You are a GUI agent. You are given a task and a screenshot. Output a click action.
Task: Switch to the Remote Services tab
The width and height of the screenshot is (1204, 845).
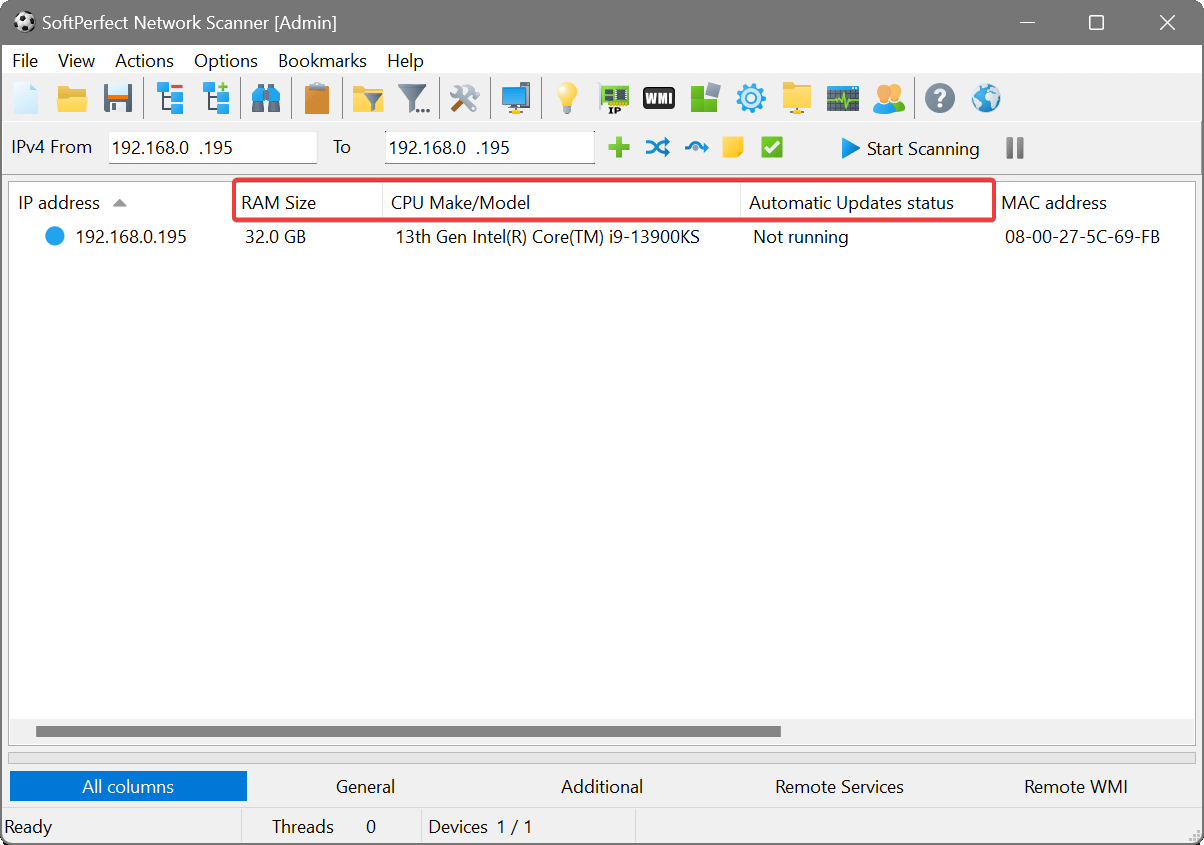coord(839,786)
